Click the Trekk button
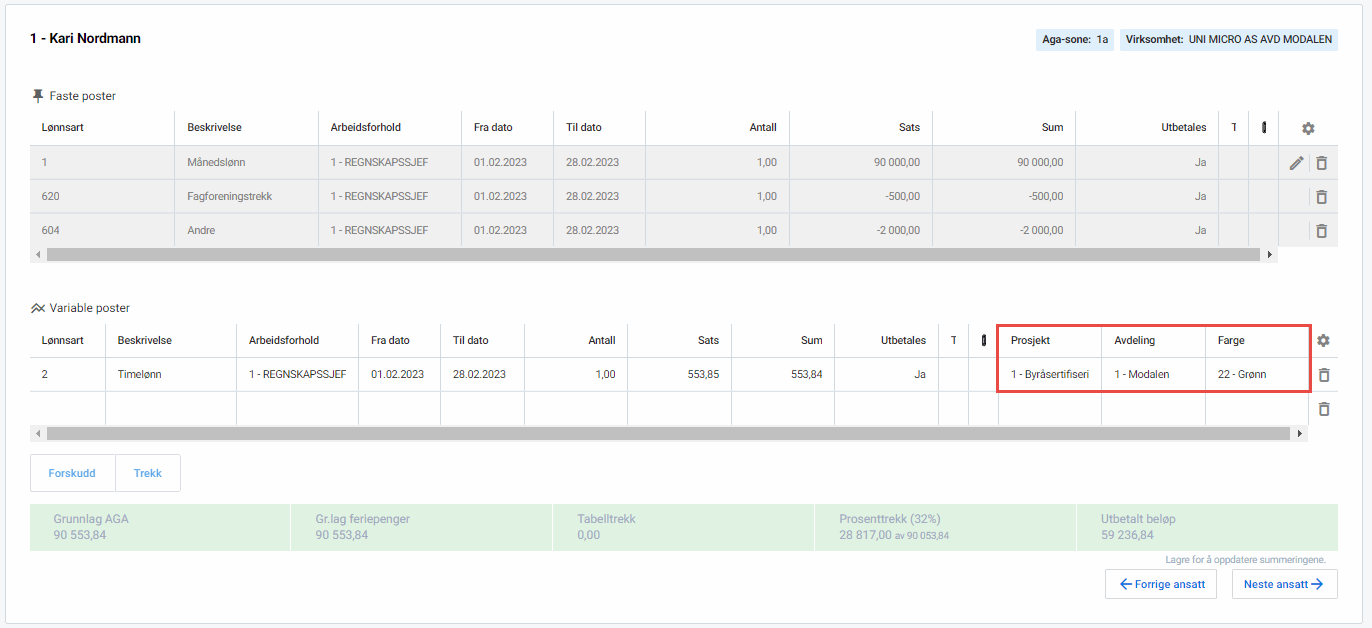This screenshot has width=1372, height=628. click(x=148, y=473)
